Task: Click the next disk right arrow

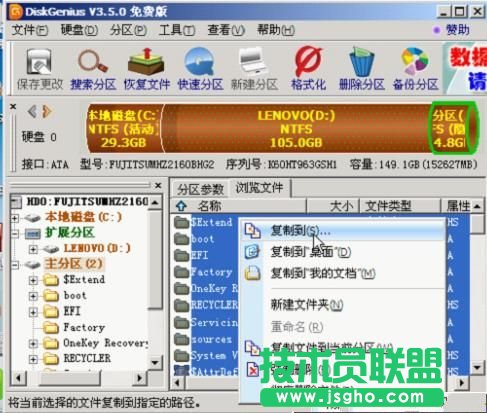Action: (47, 112)
